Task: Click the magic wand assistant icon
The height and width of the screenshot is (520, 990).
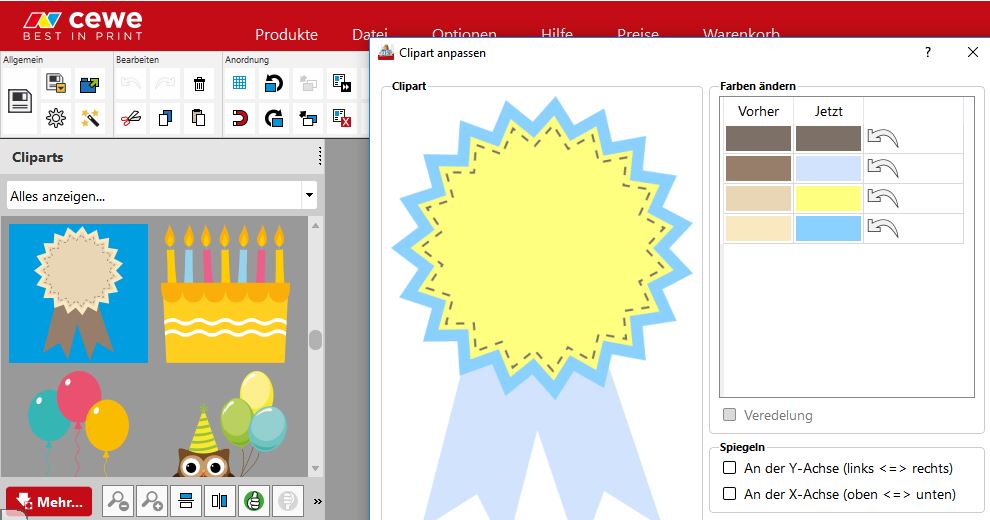Action: coord(90,118)
